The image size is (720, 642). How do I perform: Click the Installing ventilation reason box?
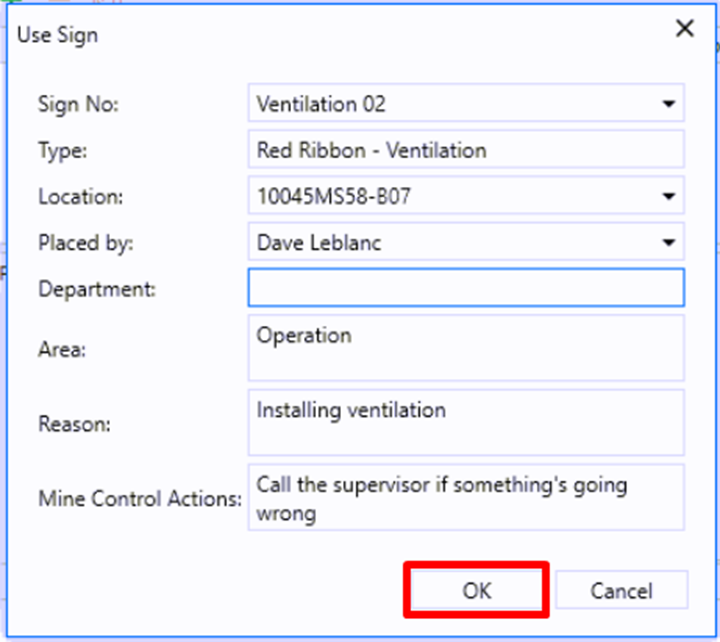[x=465, y=422]
